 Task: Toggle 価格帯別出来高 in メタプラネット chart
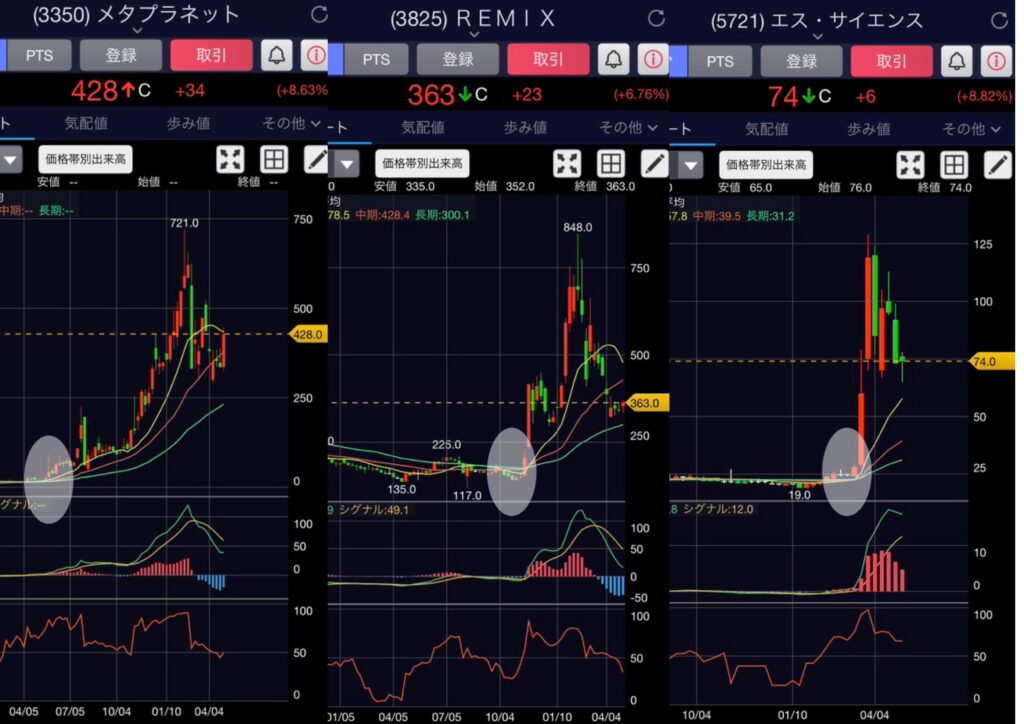[x=86, y=159]
